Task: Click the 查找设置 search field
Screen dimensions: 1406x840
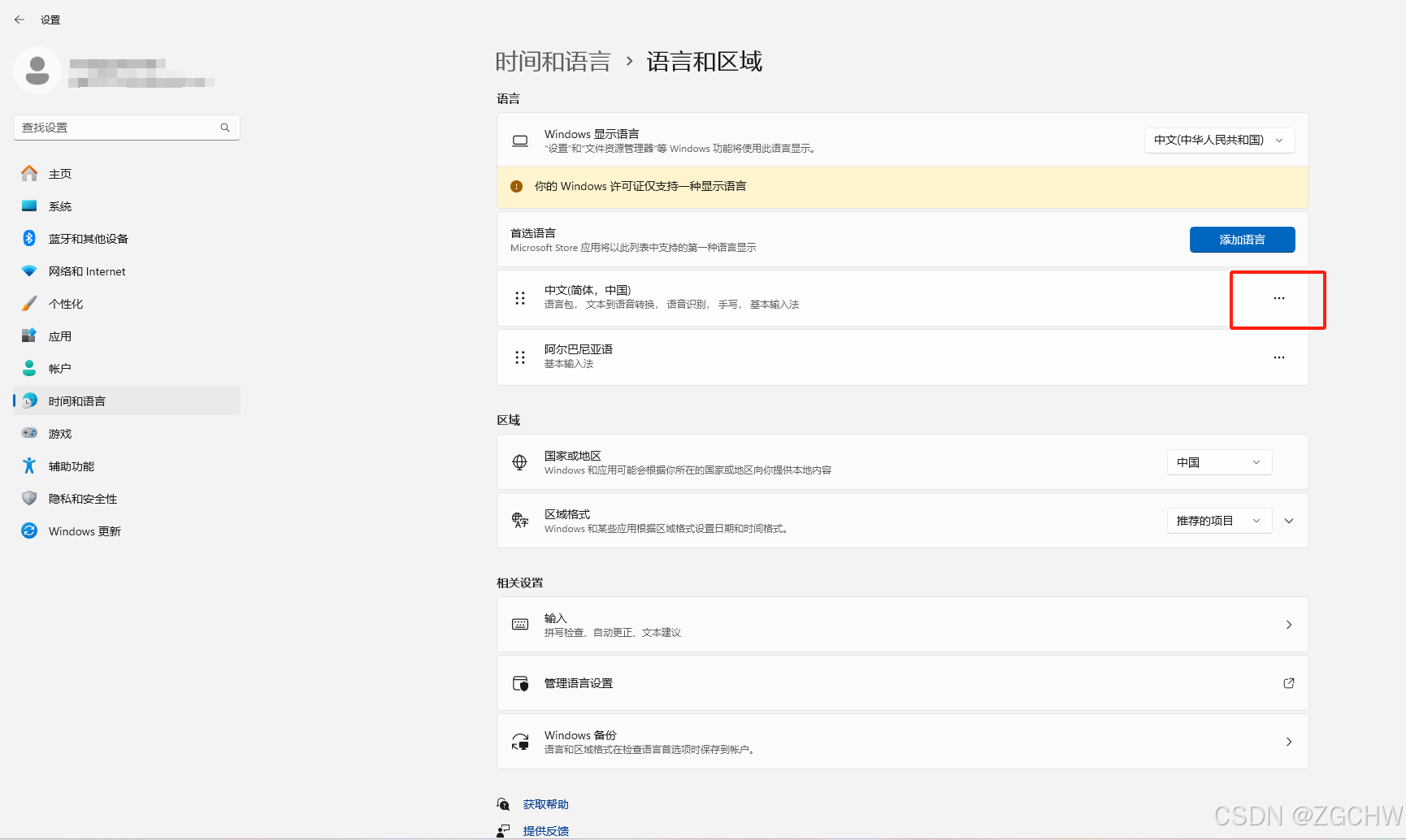Action: (127, 128)
